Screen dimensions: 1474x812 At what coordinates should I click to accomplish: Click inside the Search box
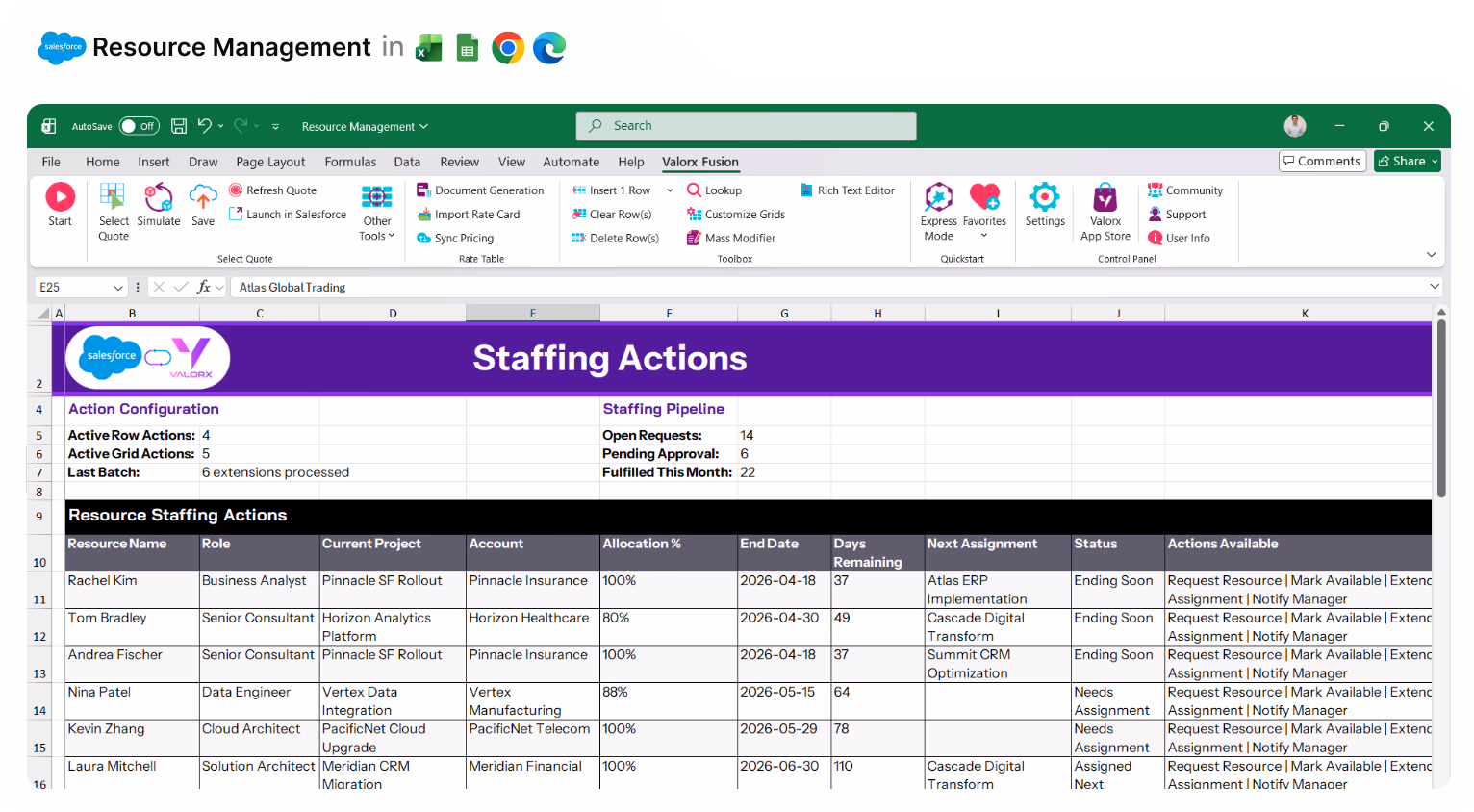pos(746,125)
